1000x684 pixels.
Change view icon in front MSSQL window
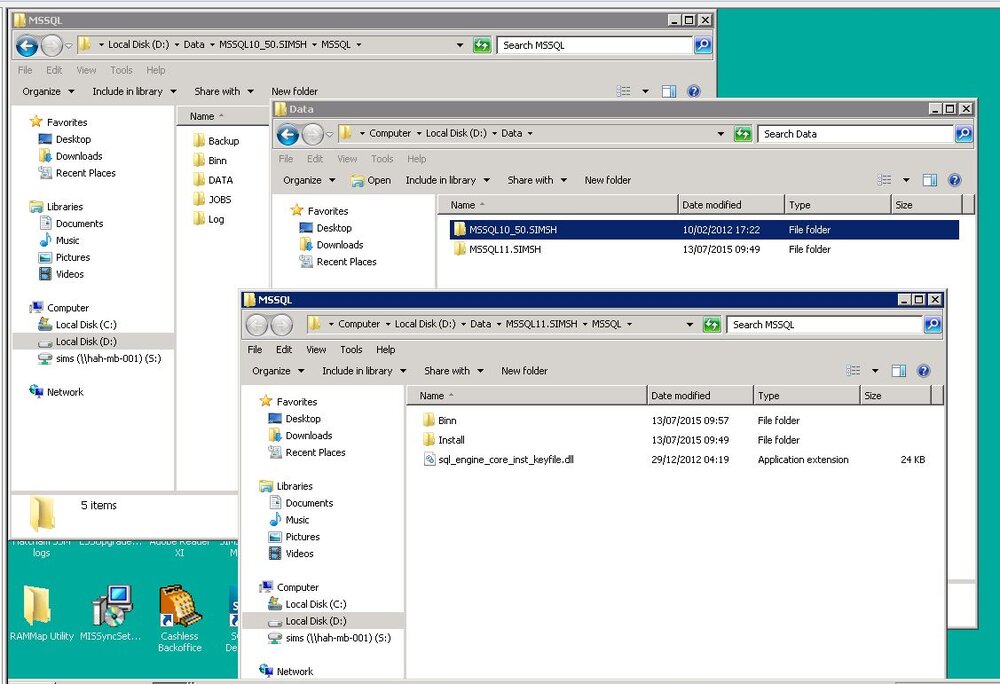853,371
